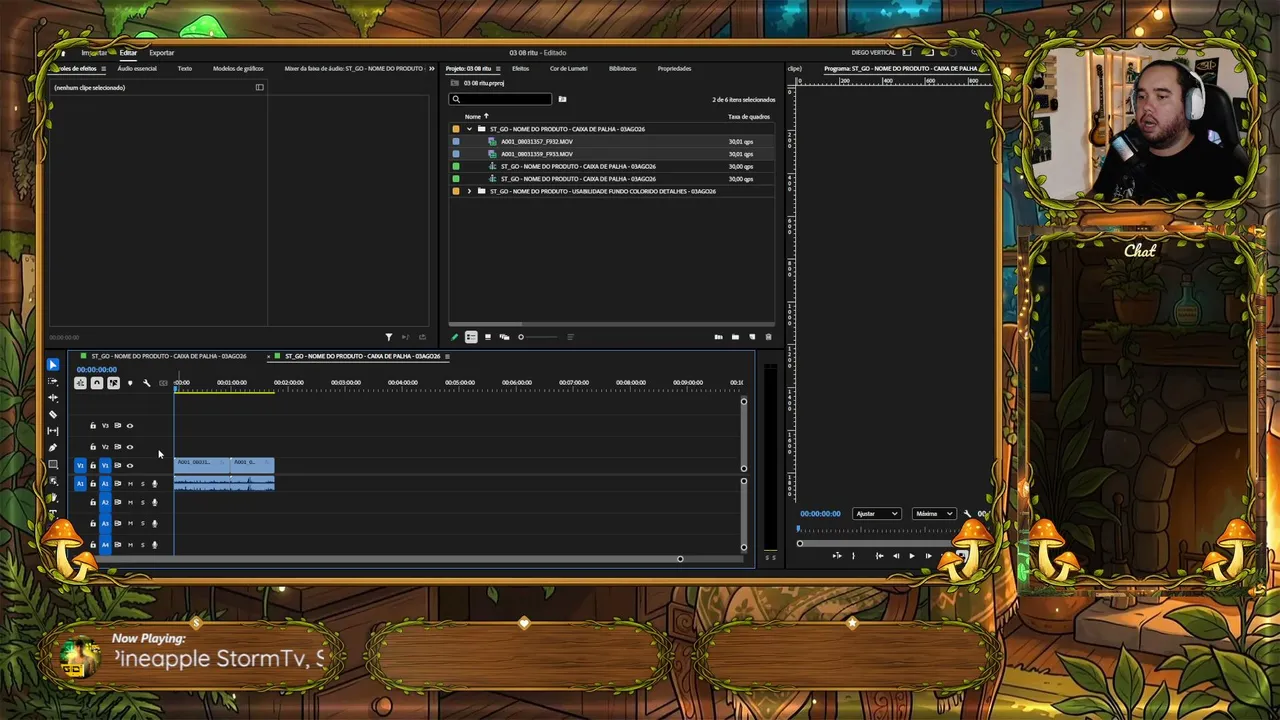Switch Project panel to Freeform view

tap(504, 337)
